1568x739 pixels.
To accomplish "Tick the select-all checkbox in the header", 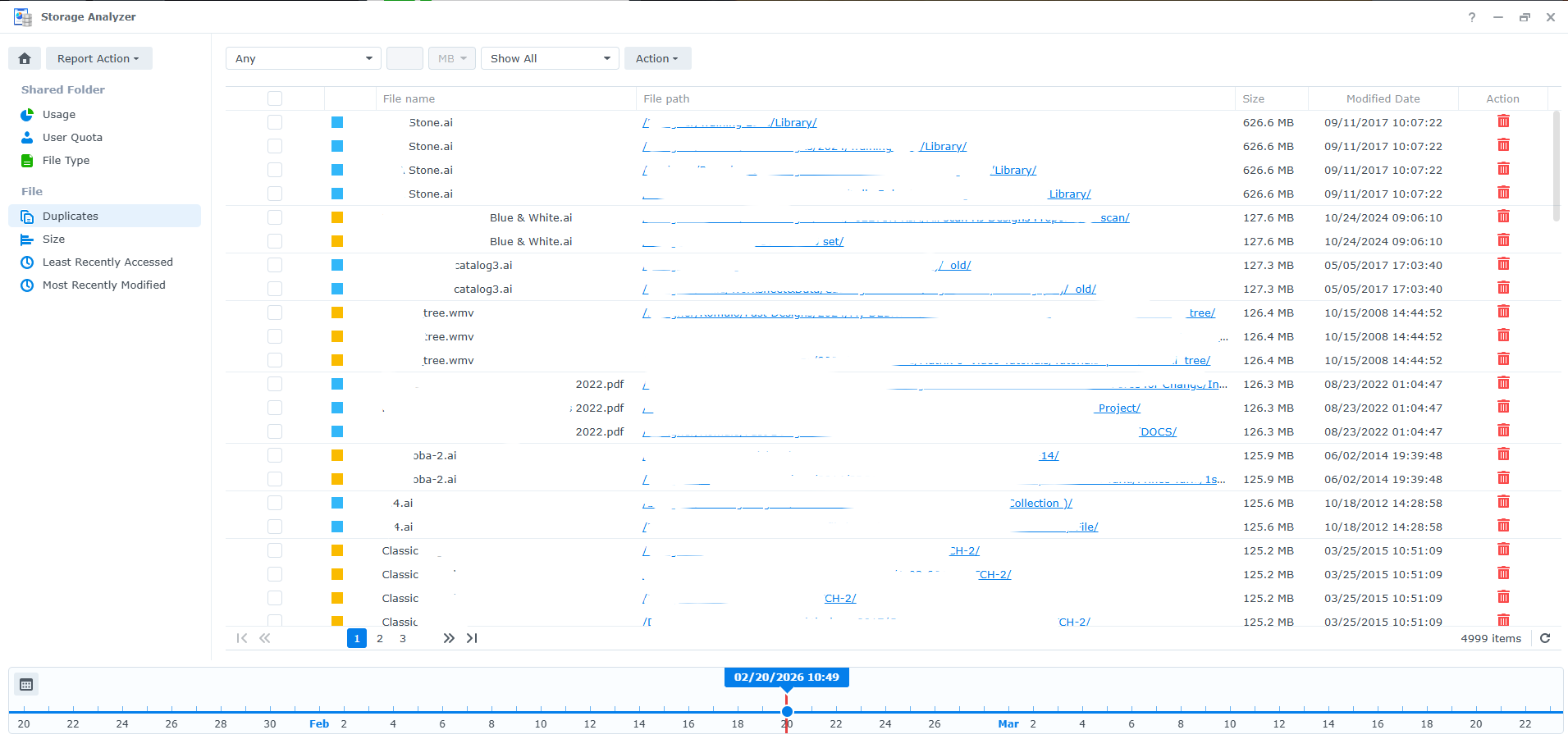I will 275,98.
